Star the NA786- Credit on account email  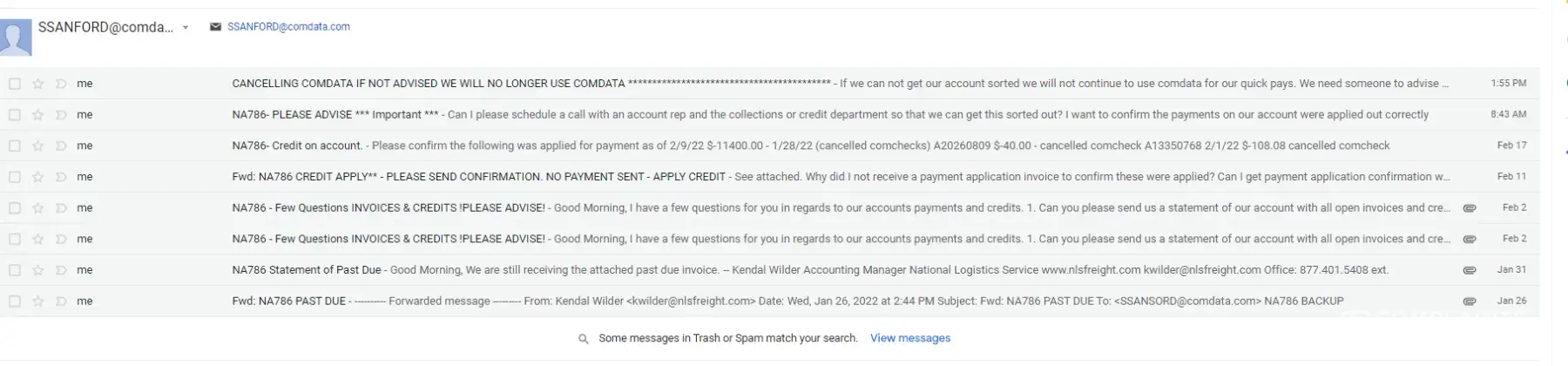[37, 146]
